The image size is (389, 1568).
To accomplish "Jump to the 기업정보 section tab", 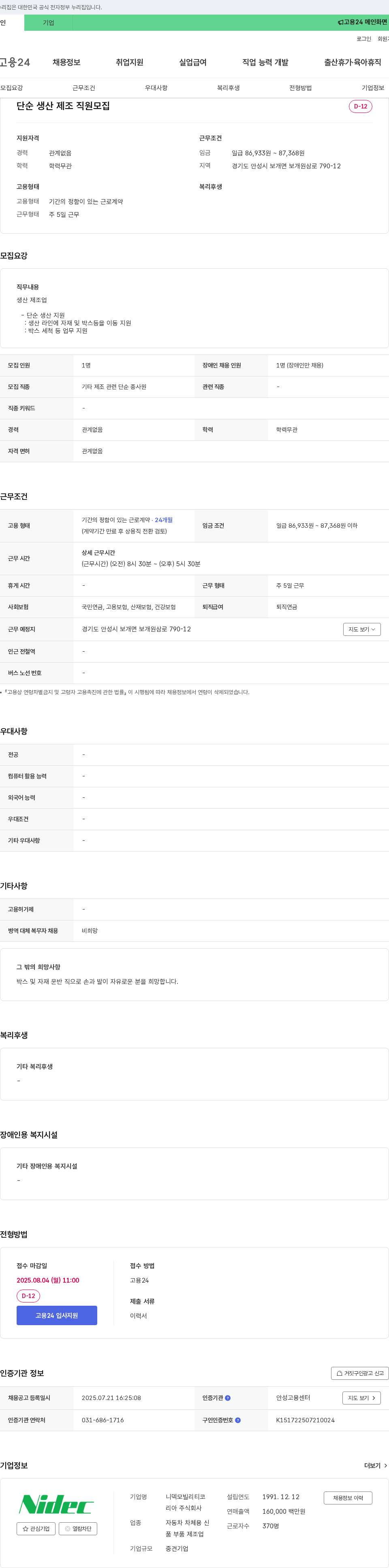I will tap(372, 88).
